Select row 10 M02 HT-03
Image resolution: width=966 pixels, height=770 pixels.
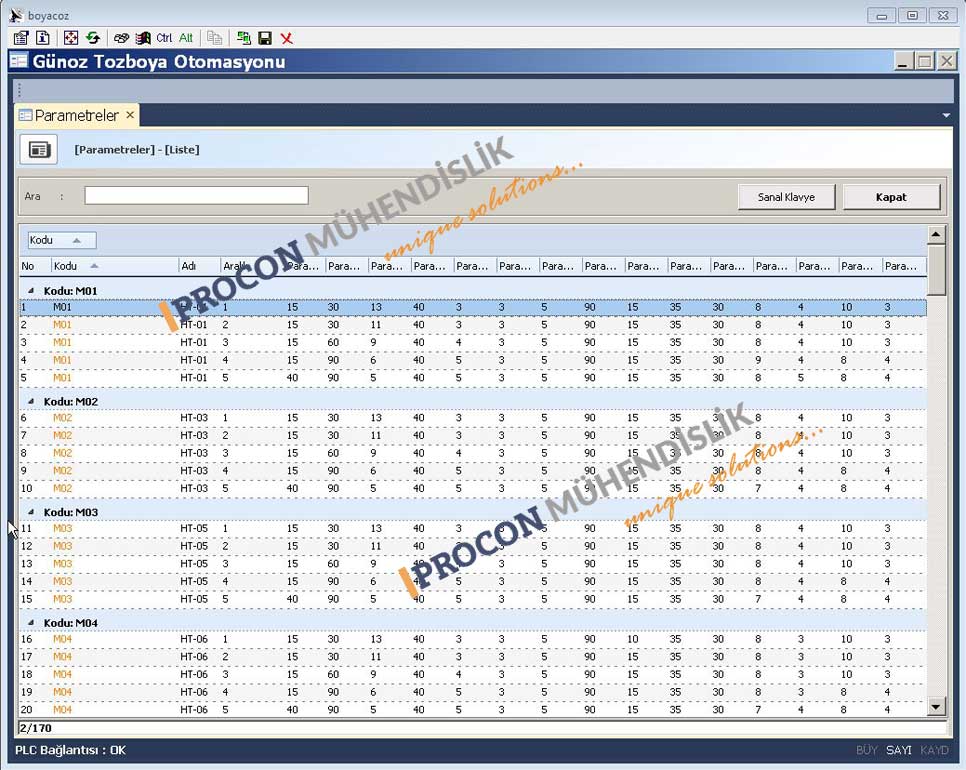point(473,488)
